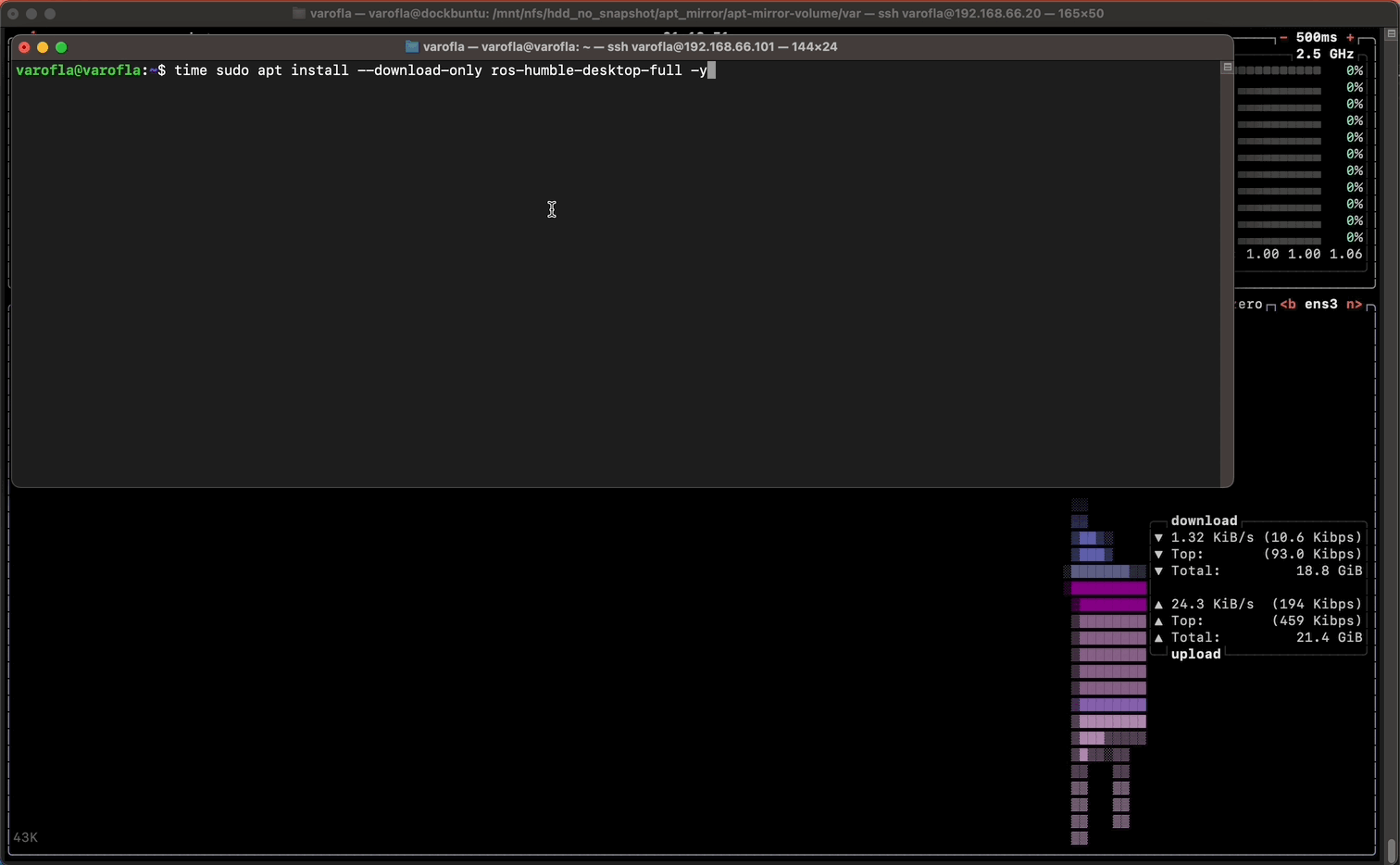Minimize the front terminal with the yellow button

coord(43,47)
